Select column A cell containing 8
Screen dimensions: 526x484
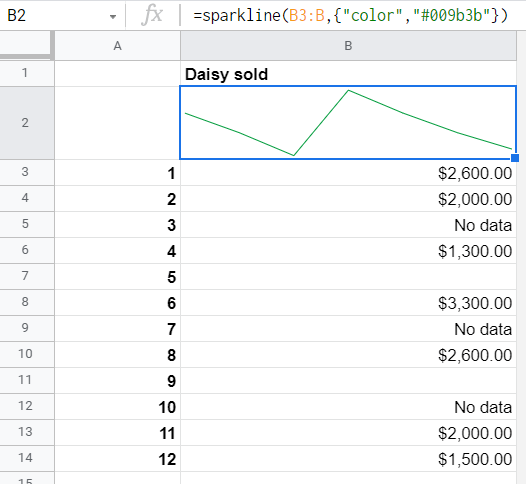117,355
